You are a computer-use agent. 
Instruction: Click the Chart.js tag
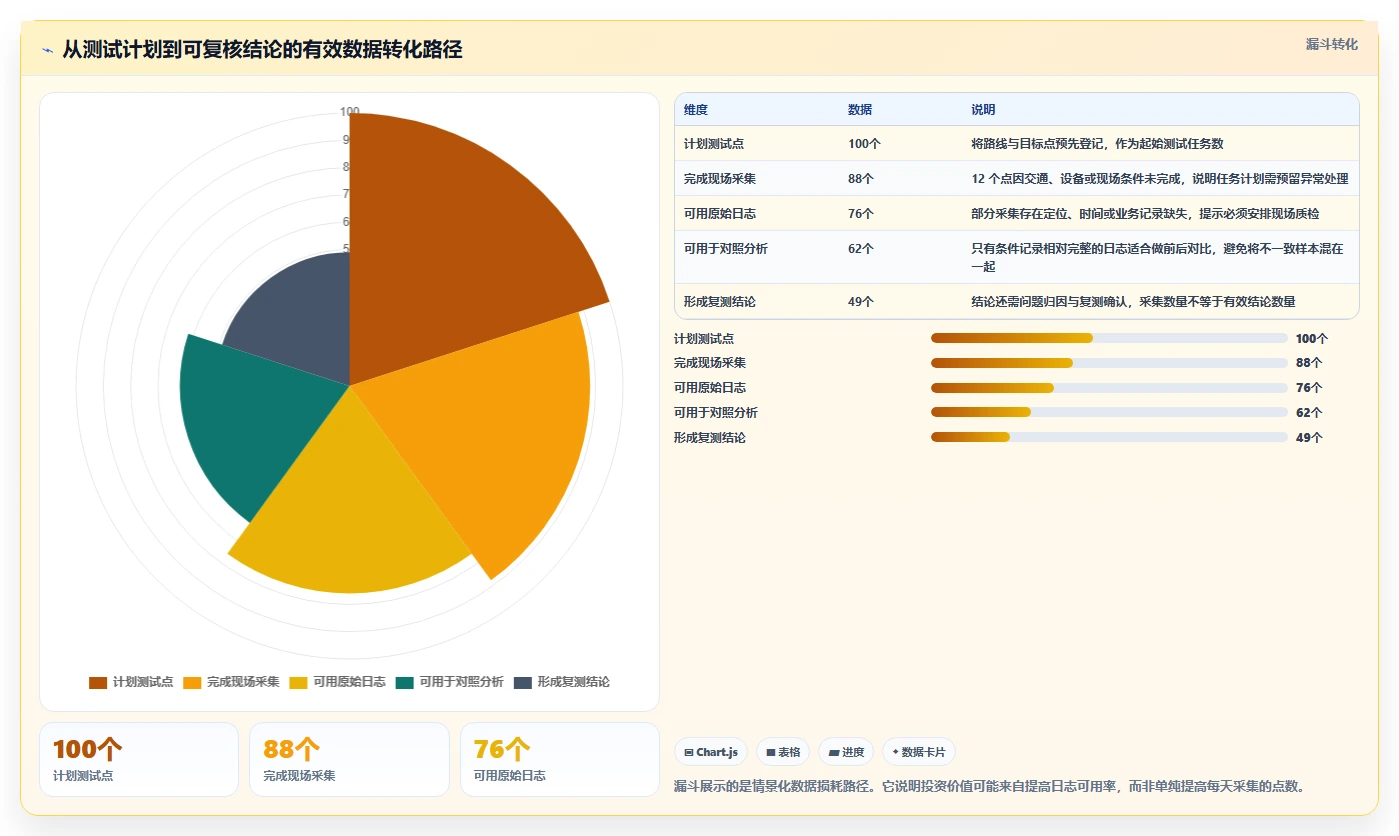pyautogui.click(x=711, y=752)
